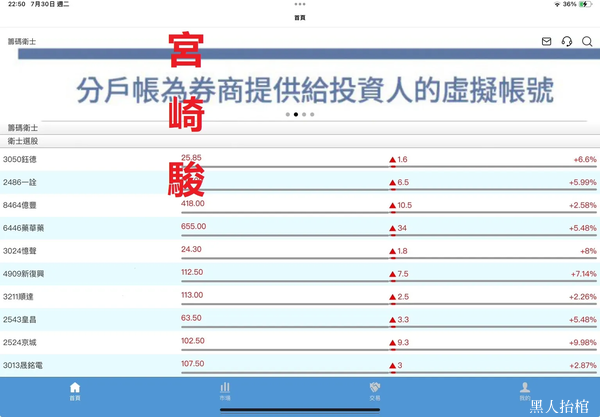
Task: Open stock 3013晟銘電 row
Action: (x=23, y=365)
